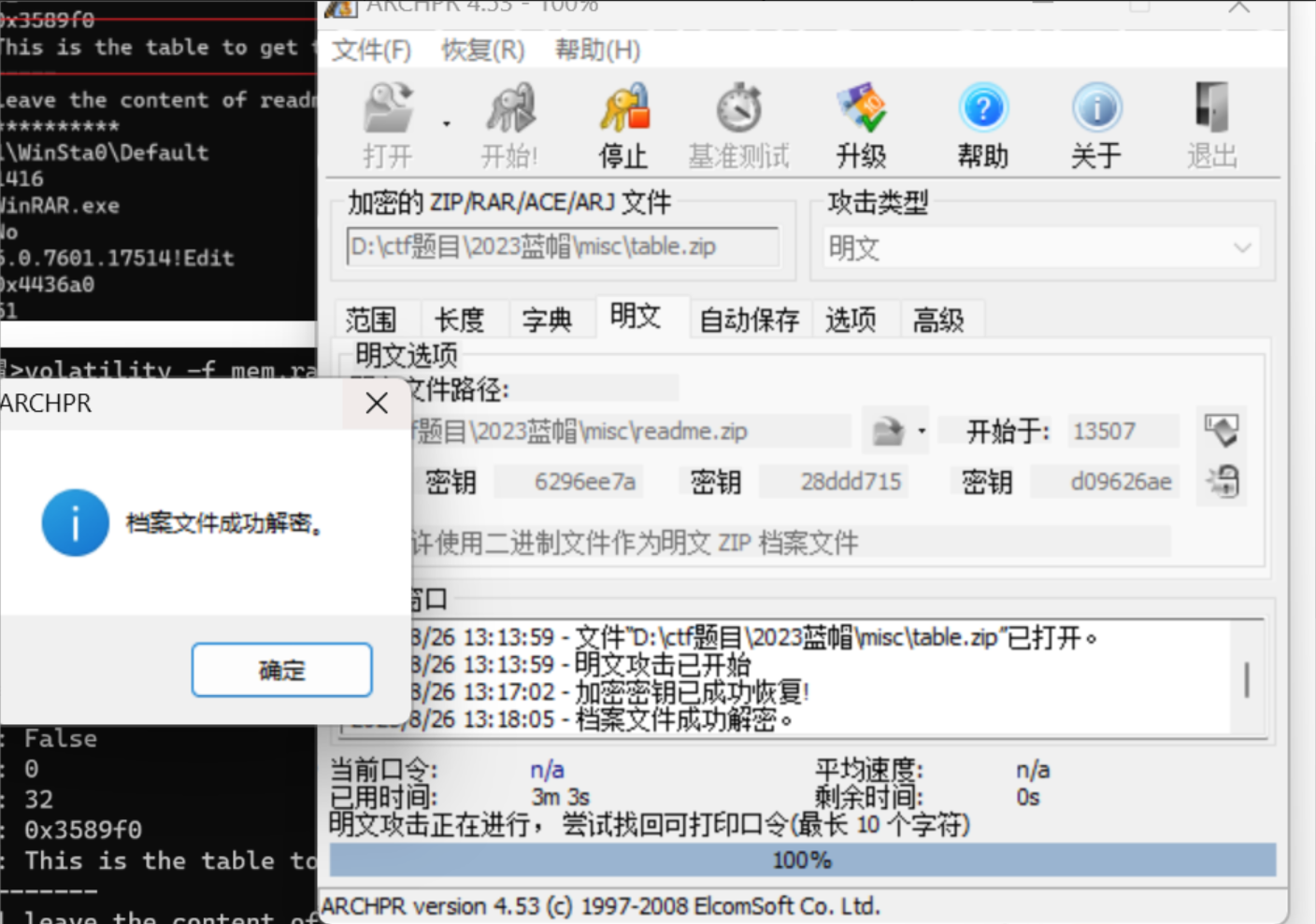The image size is (1316, 924).
Task: Switch to the 选项 tab
Action: (851, 320)
